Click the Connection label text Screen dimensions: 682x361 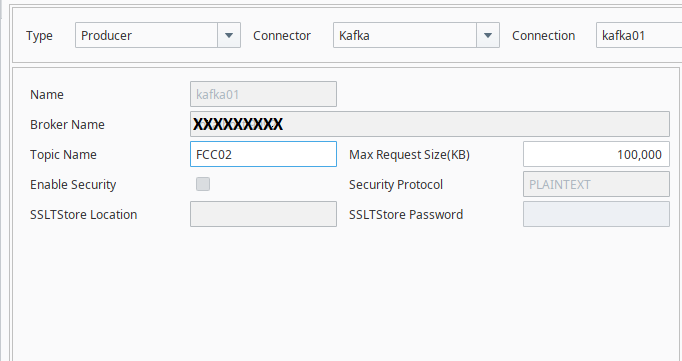click(x=543, y=36)
